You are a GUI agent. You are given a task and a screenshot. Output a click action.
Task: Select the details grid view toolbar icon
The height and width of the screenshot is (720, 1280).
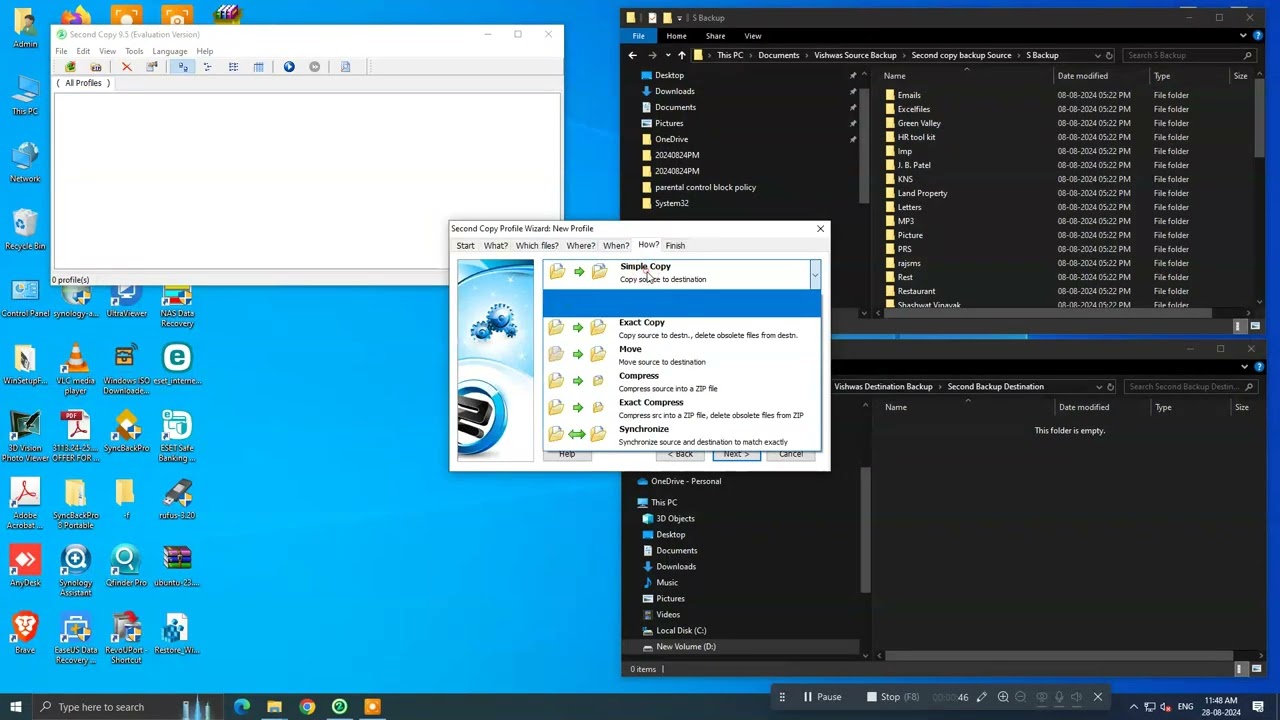coord(258,67)
